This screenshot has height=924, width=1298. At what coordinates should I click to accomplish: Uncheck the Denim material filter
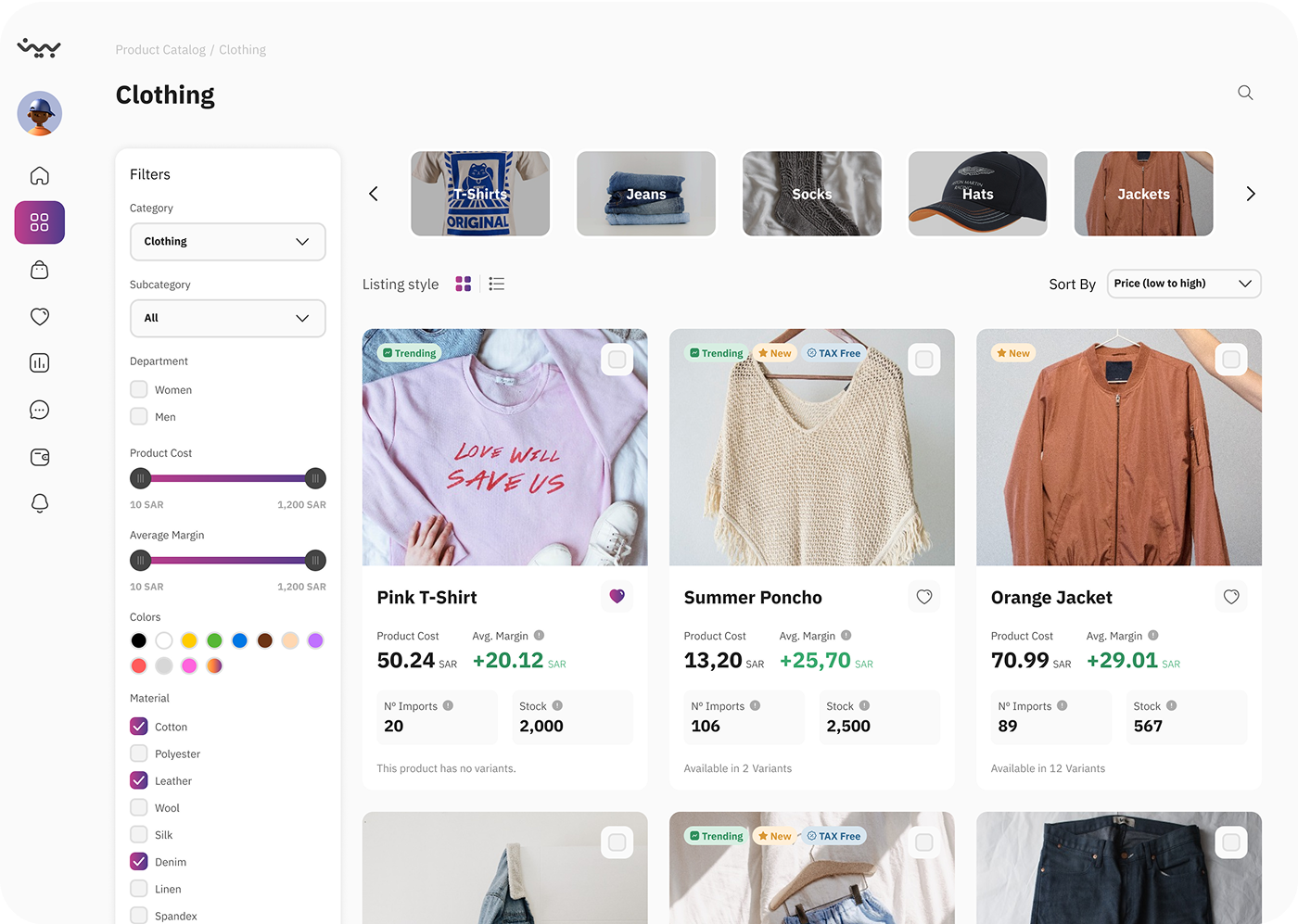coord(139,861)
